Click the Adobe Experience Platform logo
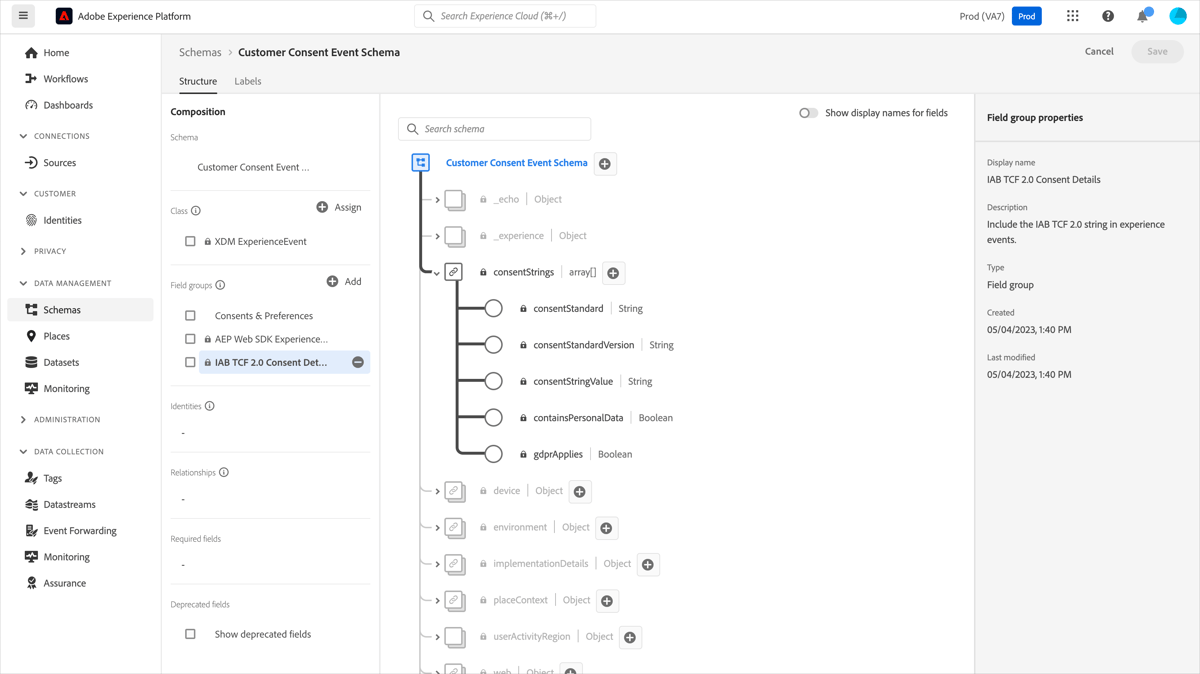The width and height of the screenshot is (1200, 674). click(64, 15)
